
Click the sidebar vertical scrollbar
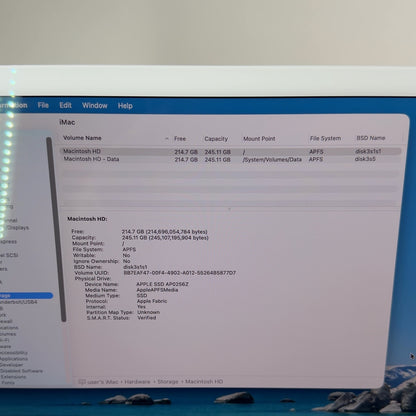click(55, 230)
